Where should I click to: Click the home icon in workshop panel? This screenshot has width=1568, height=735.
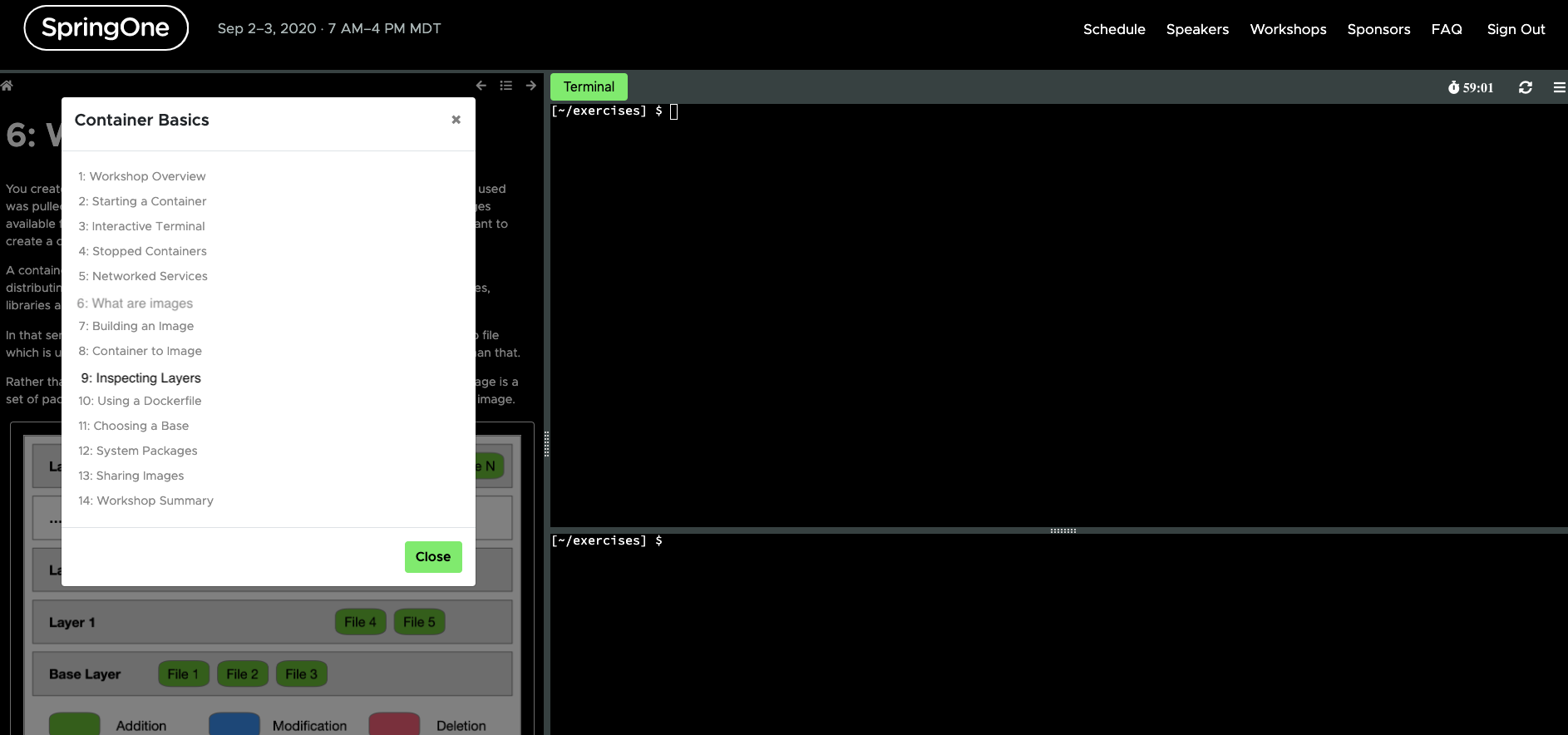click(x=7, y=86)
